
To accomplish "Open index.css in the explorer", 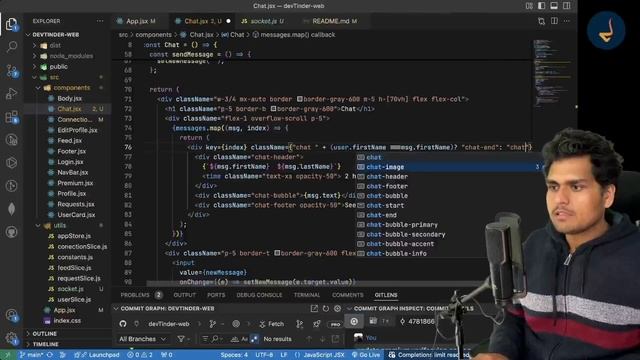I will 67,320.
